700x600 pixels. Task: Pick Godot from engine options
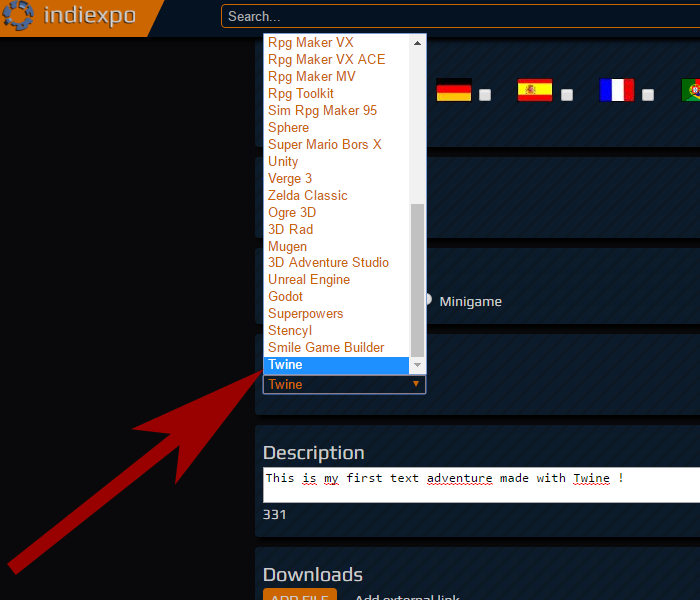point(336,296)
